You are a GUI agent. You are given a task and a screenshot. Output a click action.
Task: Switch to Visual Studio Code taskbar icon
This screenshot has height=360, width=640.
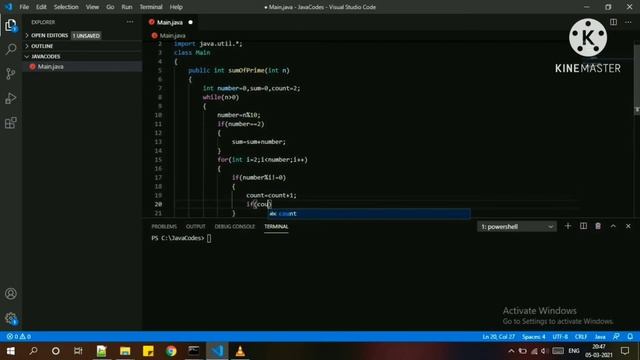pyautogui.click(x=217, y=351)
